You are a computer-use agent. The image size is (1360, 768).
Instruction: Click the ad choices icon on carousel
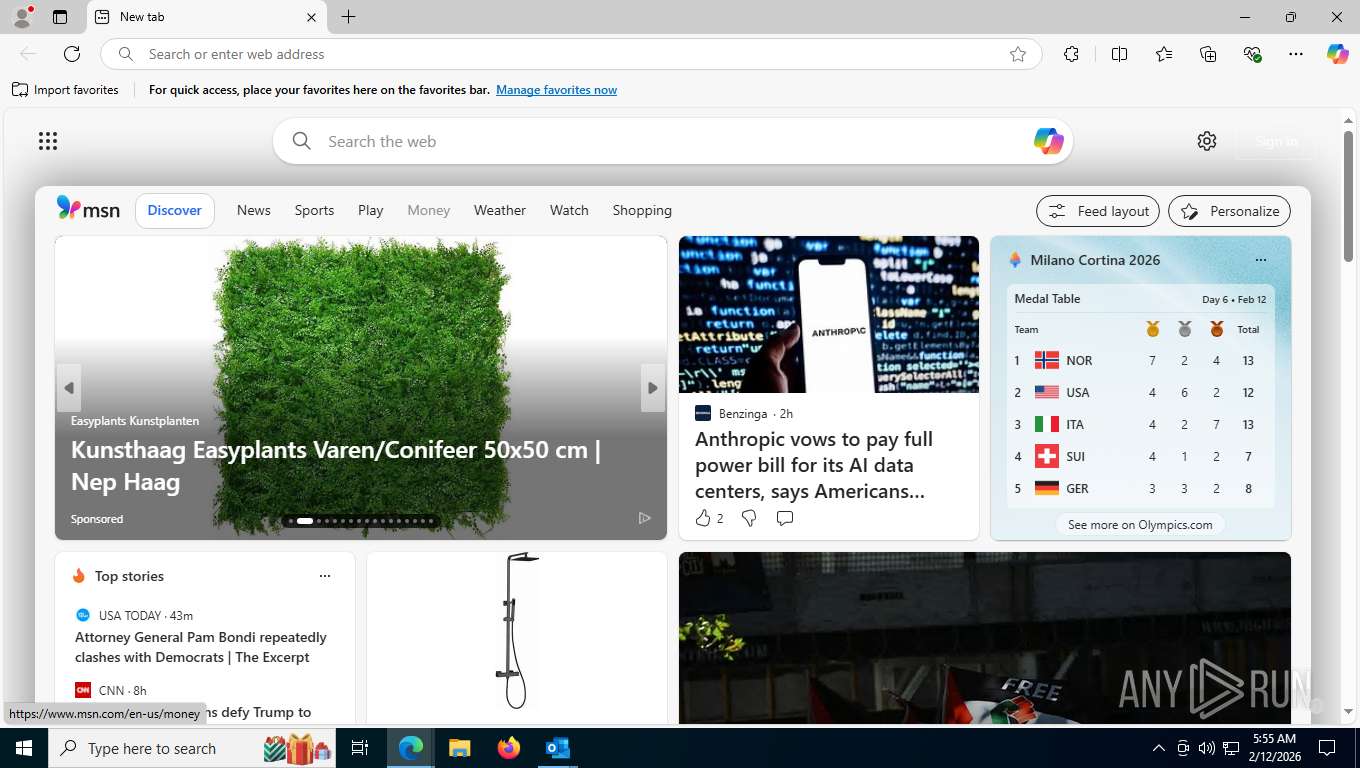pyautogui.click(x=644, y=518)
